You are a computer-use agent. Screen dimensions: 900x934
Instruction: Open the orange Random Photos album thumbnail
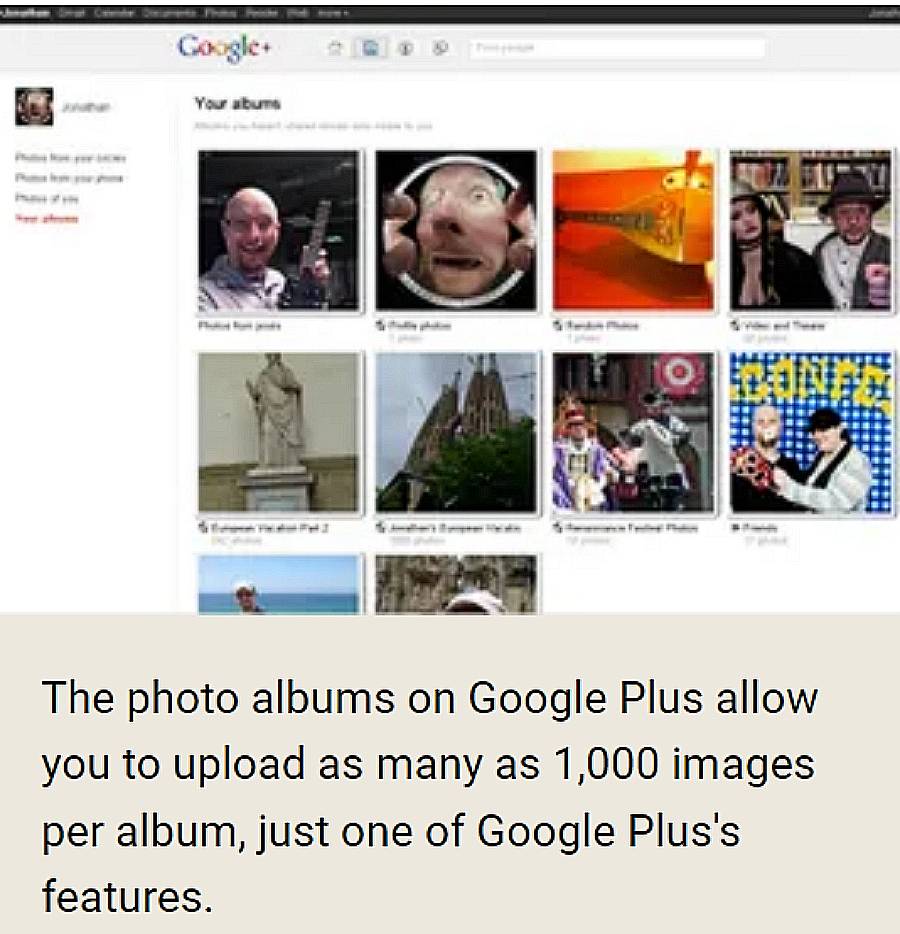[x=634, y=230]
